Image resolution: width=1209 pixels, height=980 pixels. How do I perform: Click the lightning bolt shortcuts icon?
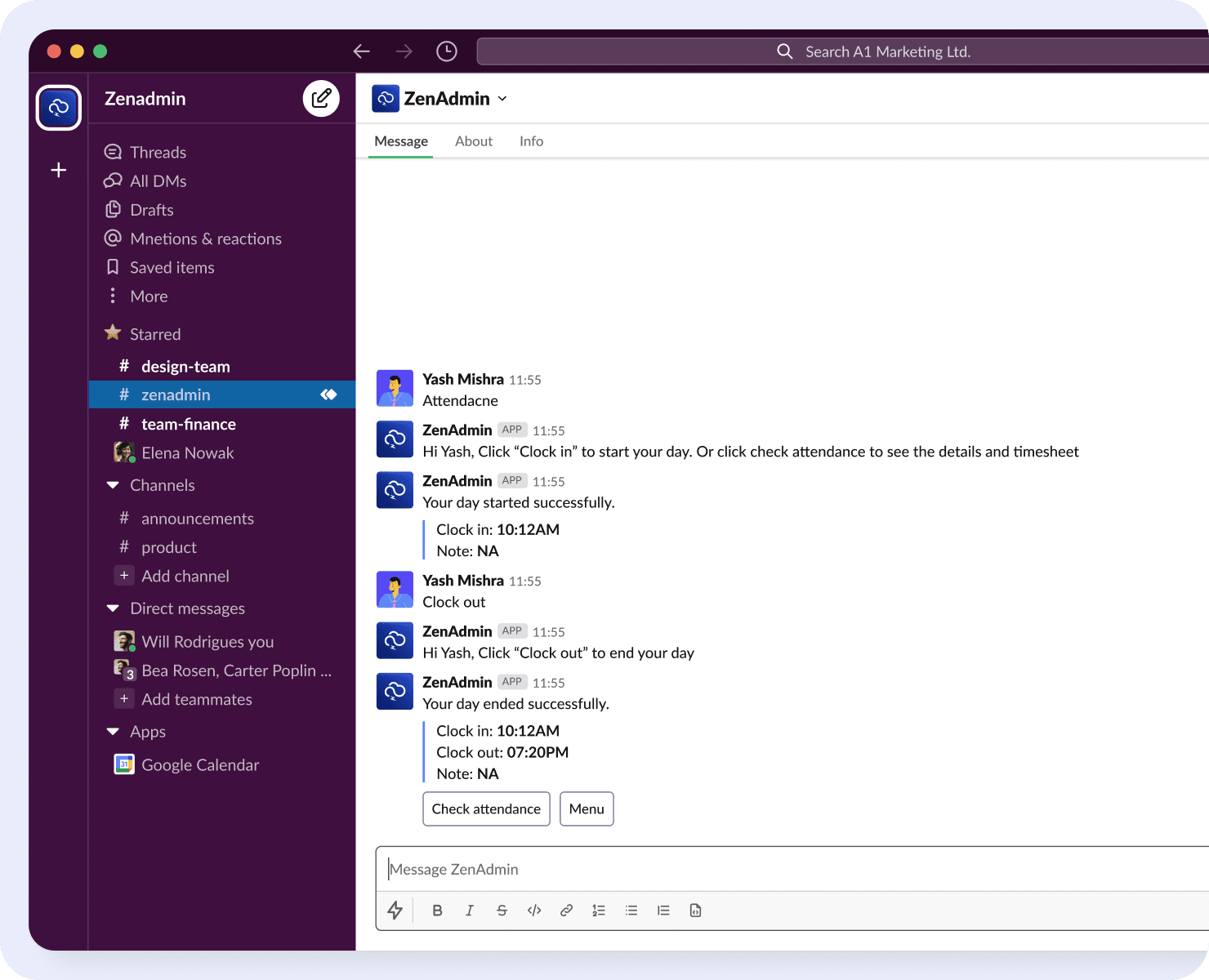point(395,911)
